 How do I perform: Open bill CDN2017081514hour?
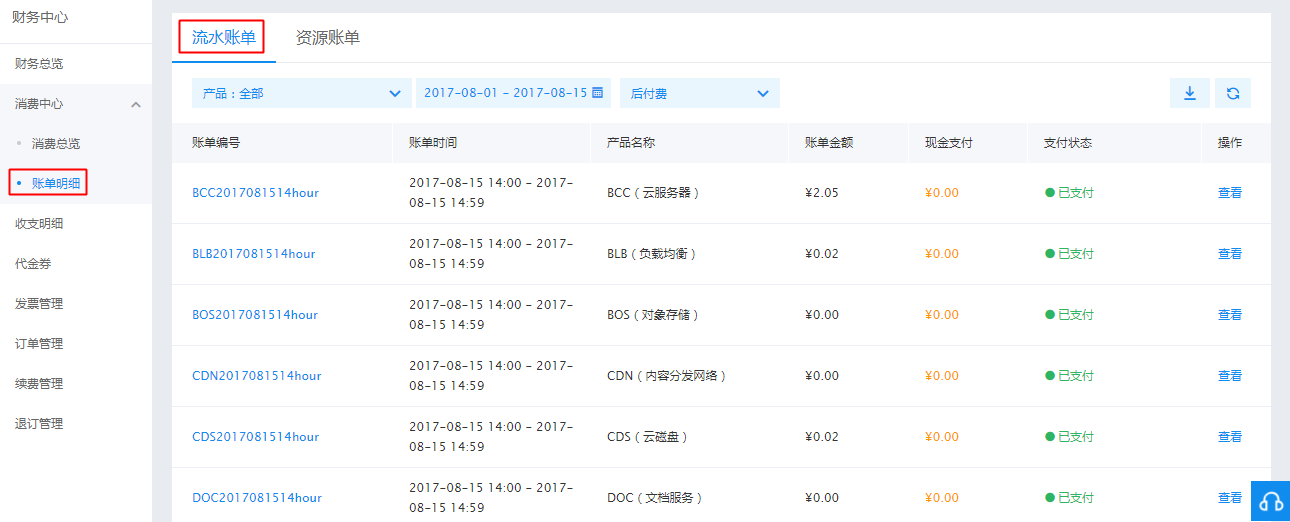(x=257, y=376)
